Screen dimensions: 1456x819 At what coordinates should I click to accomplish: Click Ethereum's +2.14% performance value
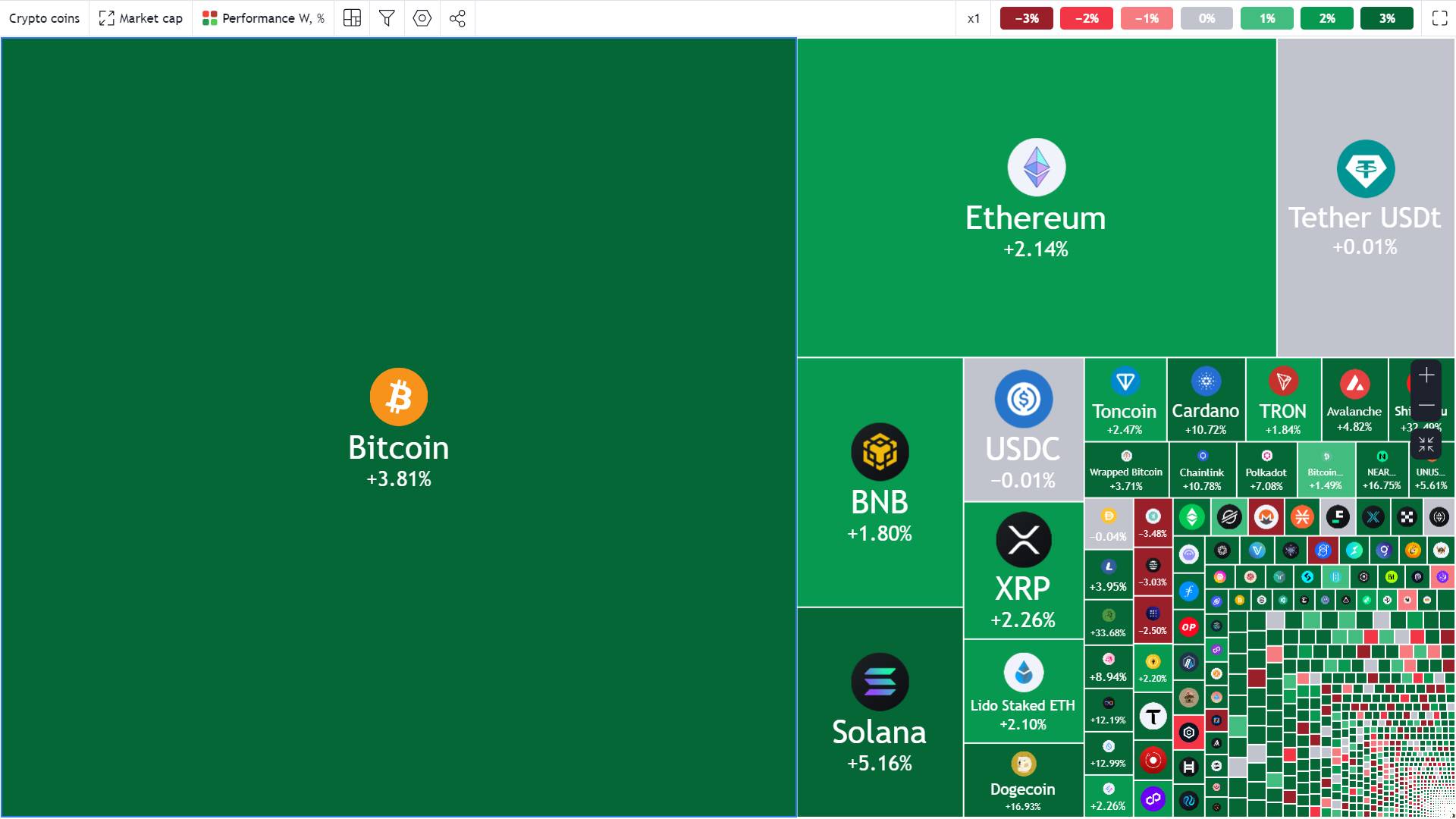pyautogui.click(x=1036, y=249)
